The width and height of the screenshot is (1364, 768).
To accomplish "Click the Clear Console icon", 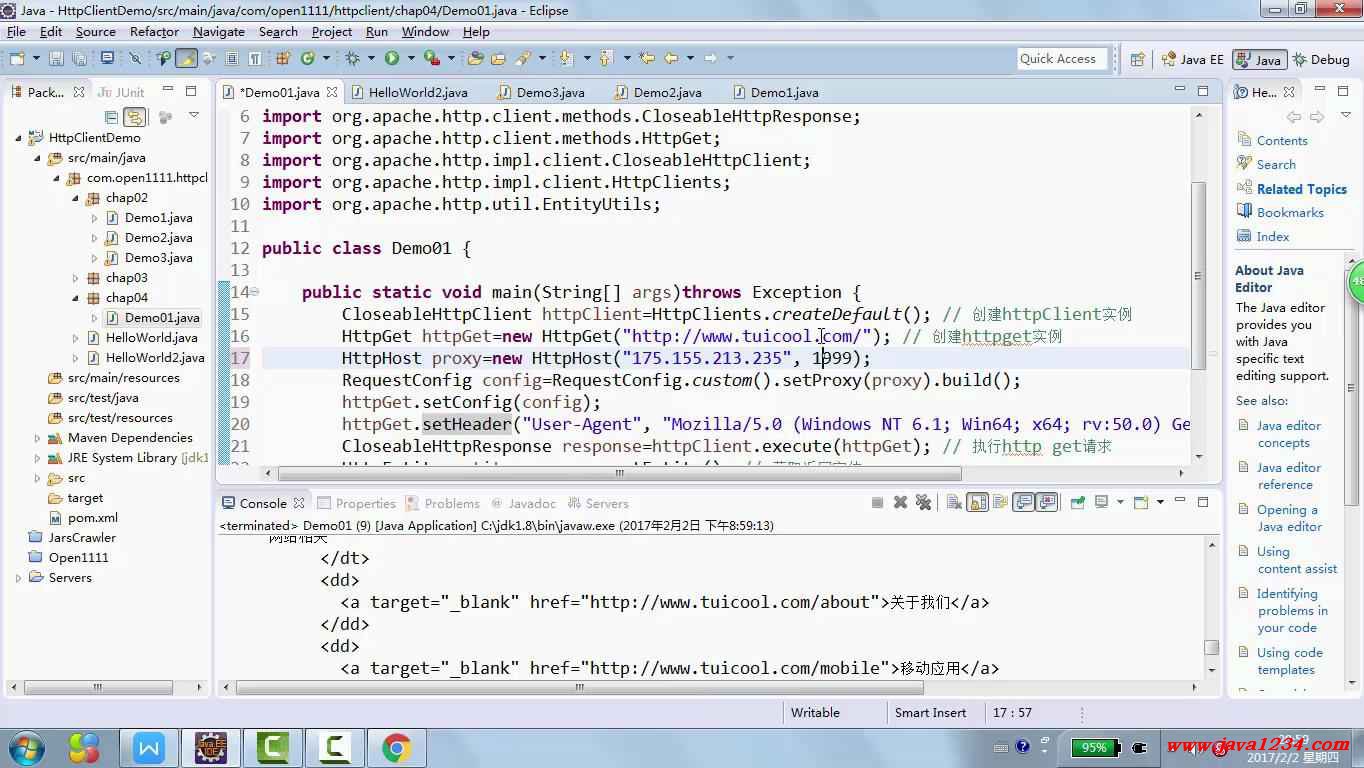I will pos(954,502).
